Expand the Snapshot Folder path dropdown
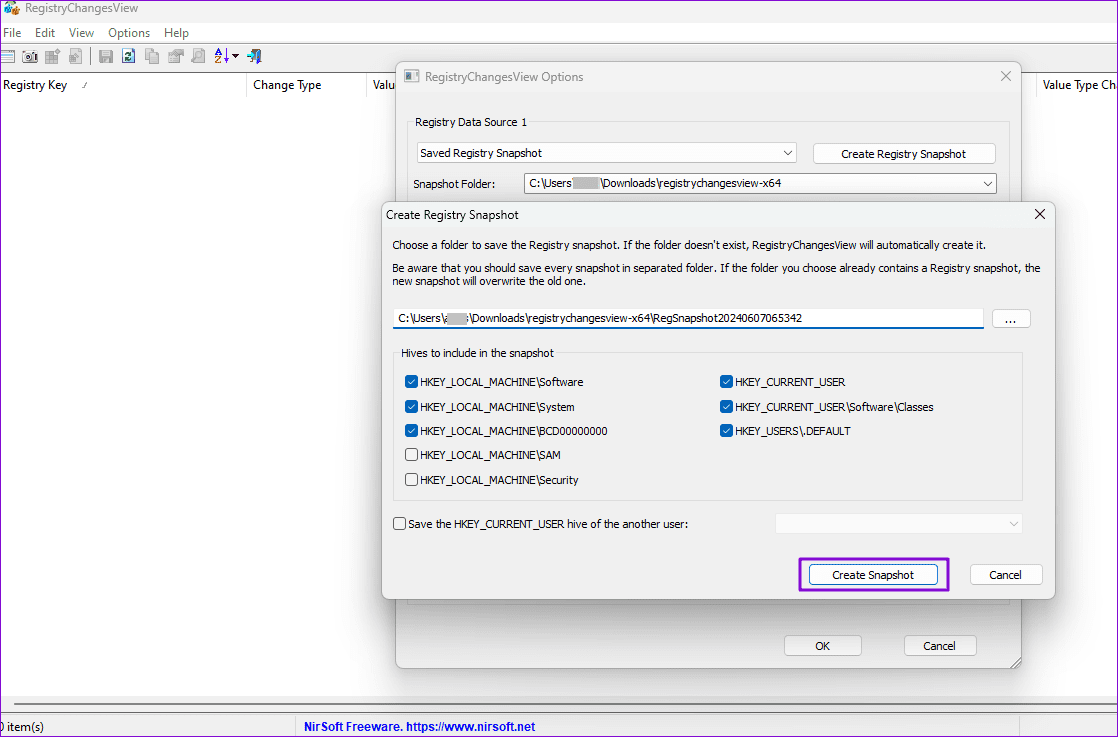The width and height of the screenshot is (1118, 737). [988, 184]
